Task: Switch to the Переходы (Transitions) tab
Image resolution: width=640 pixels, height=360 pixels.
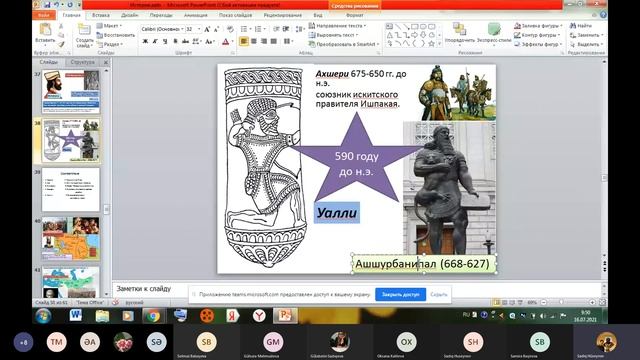Action: [161, 15]
